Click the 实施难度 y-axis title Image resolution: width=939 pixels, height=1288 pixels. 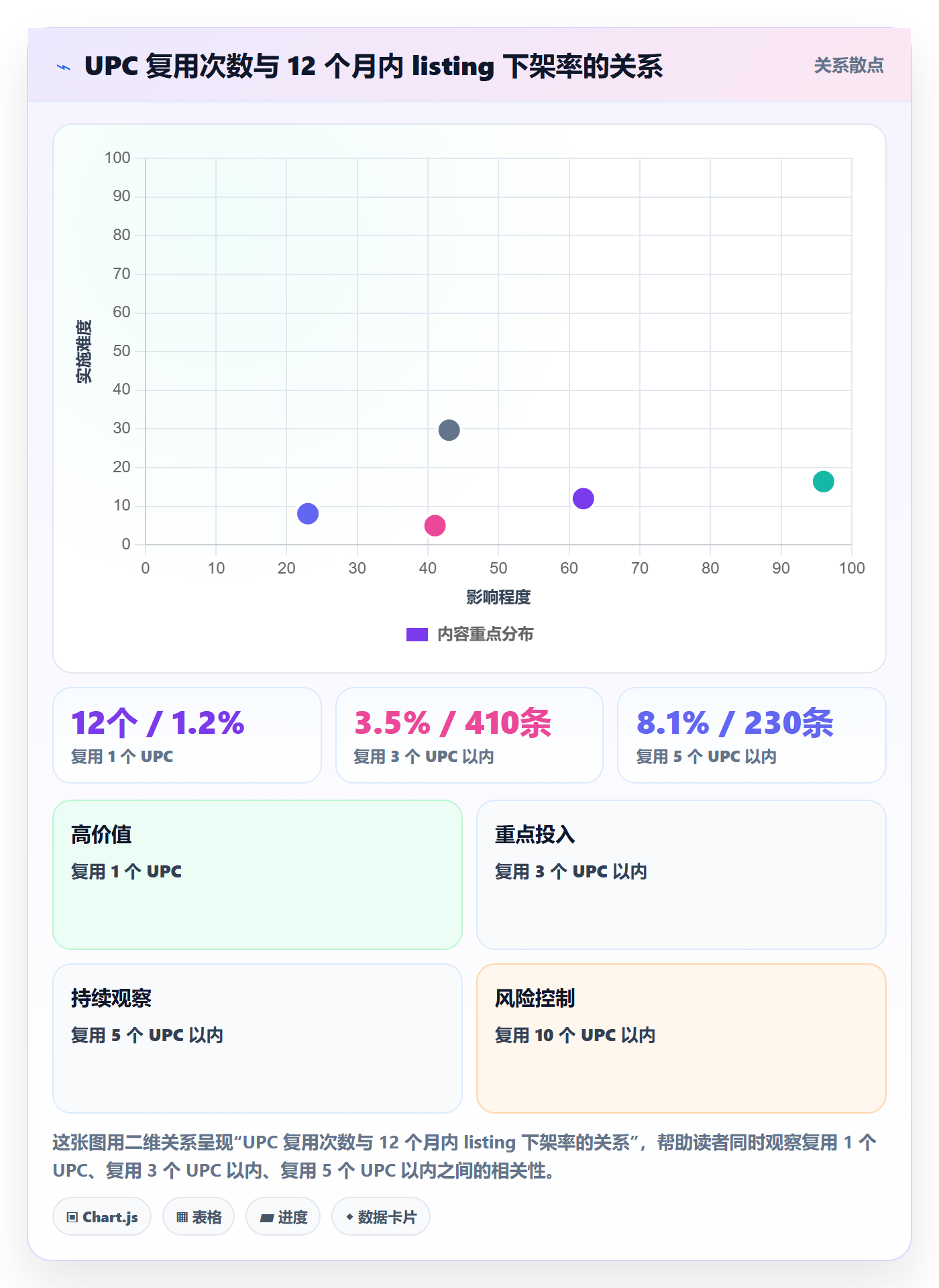(x=84, y=352)
